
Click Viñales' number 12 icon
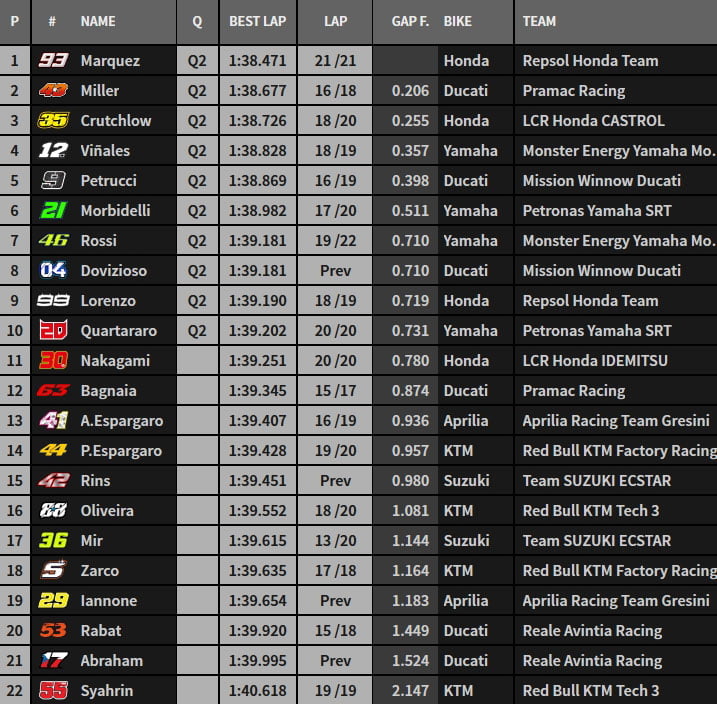pyautogui.click(x=53, y=151)
